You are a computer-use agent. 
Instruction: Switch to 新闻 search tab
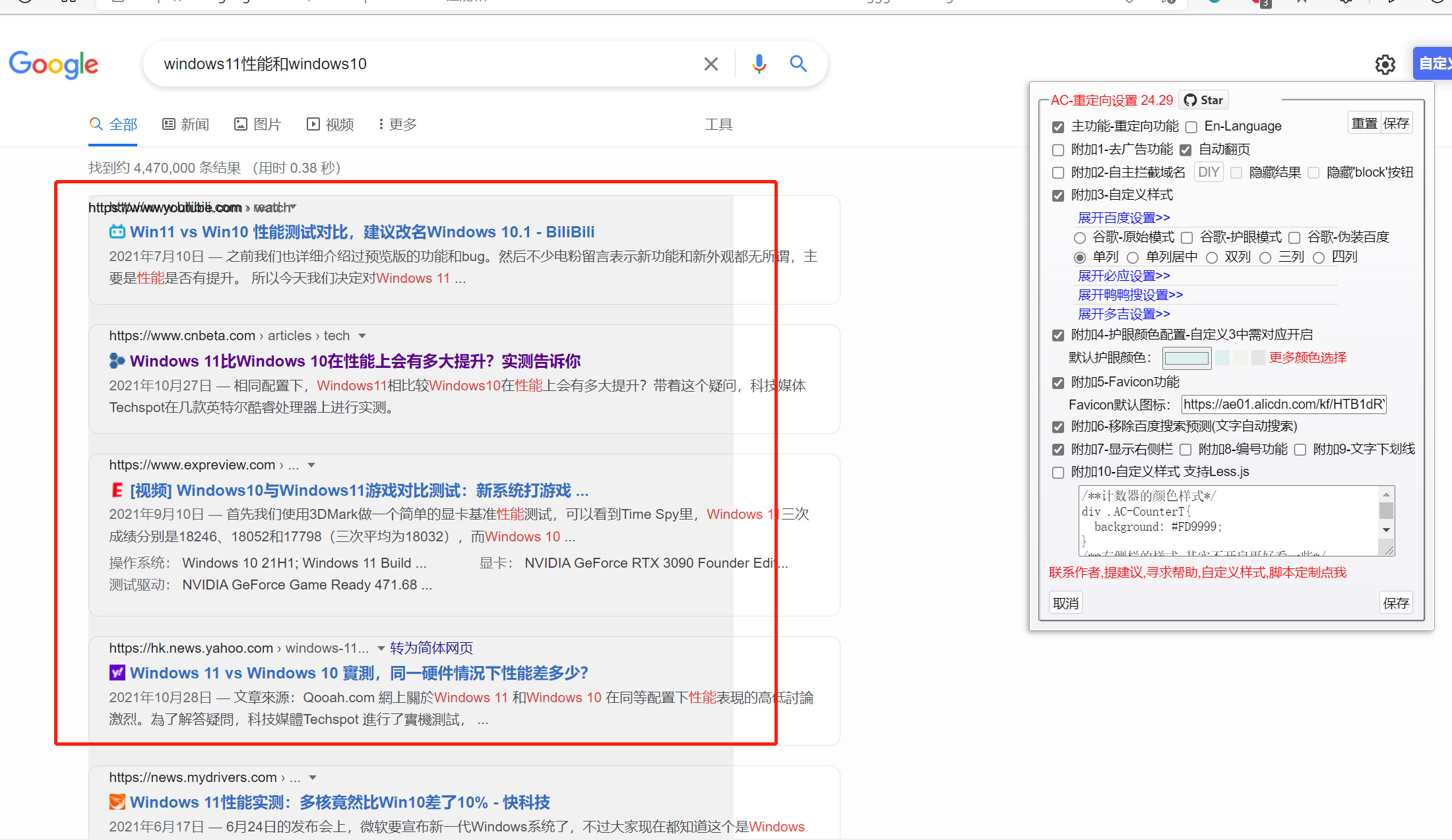186,124
